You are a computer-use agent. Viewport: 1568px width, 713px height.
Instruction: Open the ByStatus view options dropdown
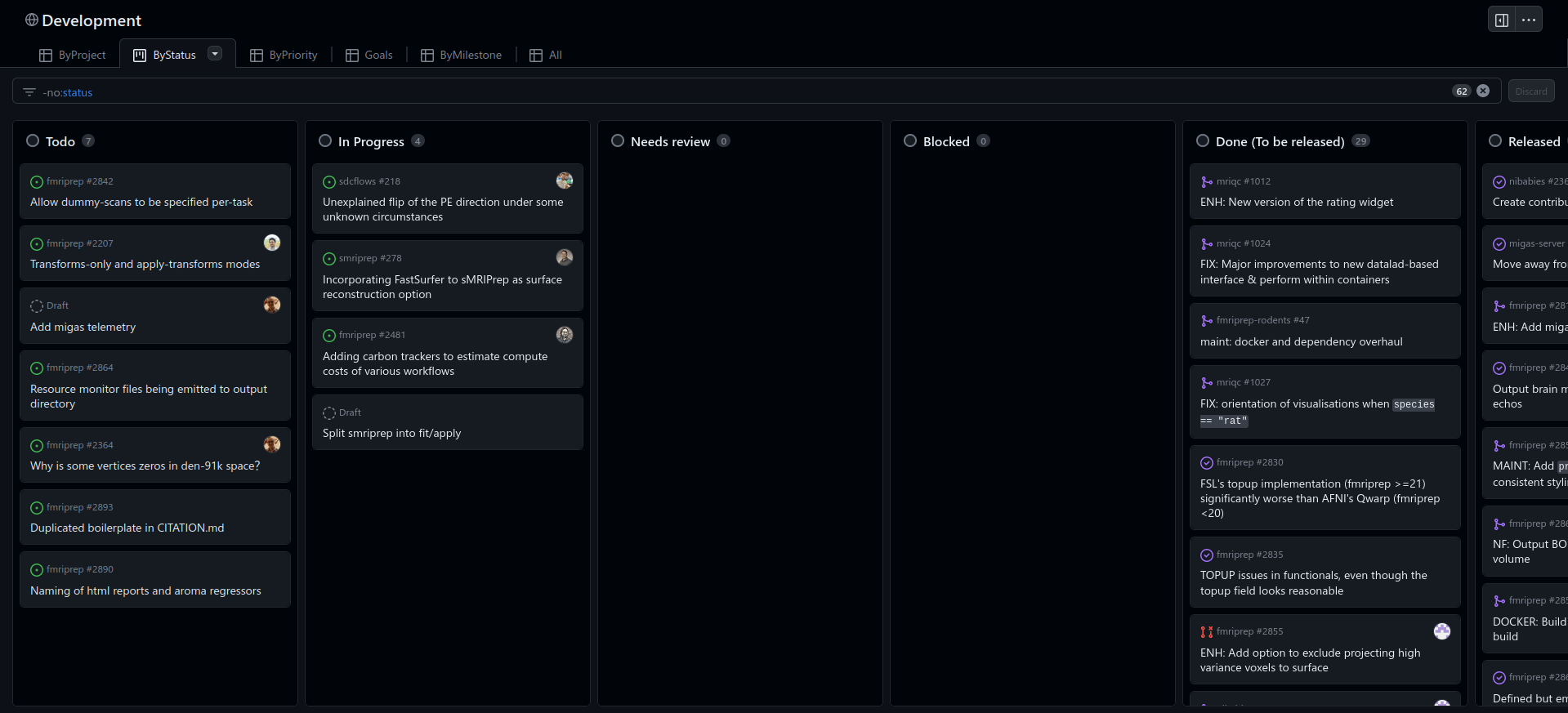(215, 54)
